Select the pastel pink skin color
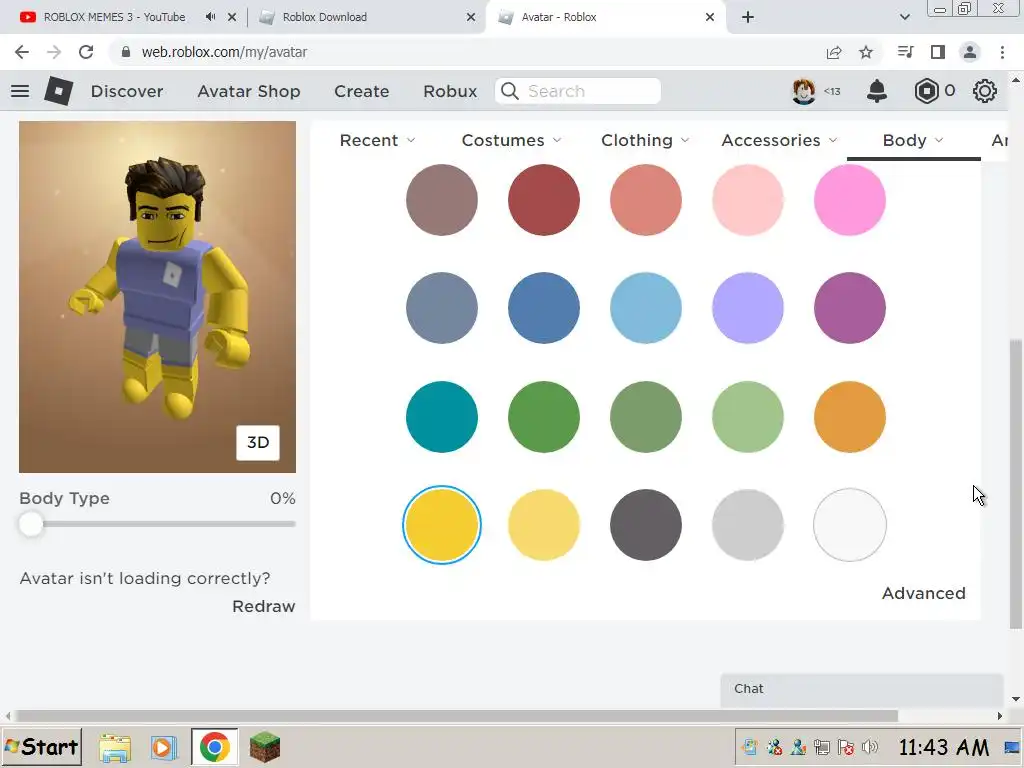Viewport: 1024px width, 768px height. (x=748, y=200)
